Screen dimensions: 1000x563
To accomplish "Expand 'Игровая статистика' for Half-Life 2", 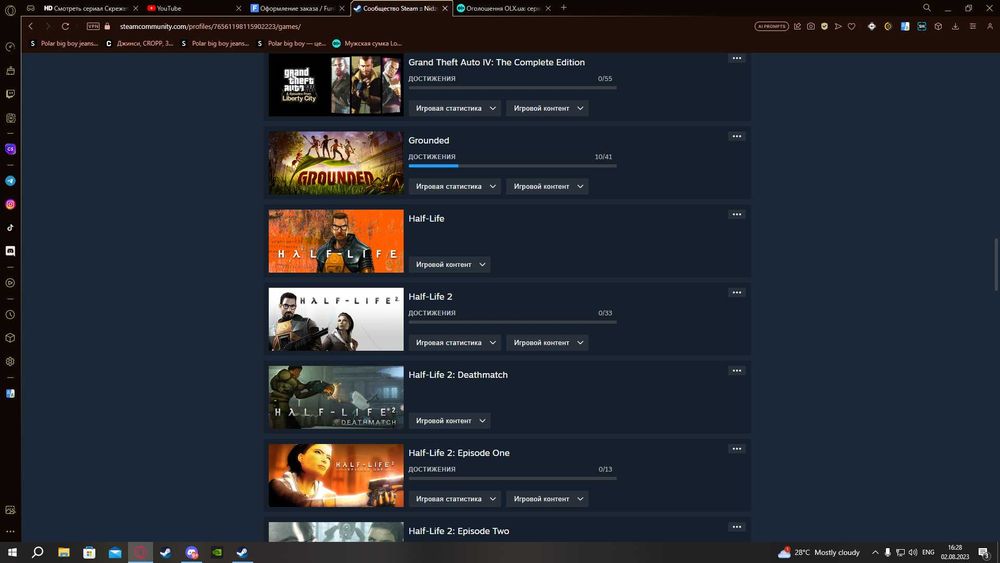I will coord(455,342).
